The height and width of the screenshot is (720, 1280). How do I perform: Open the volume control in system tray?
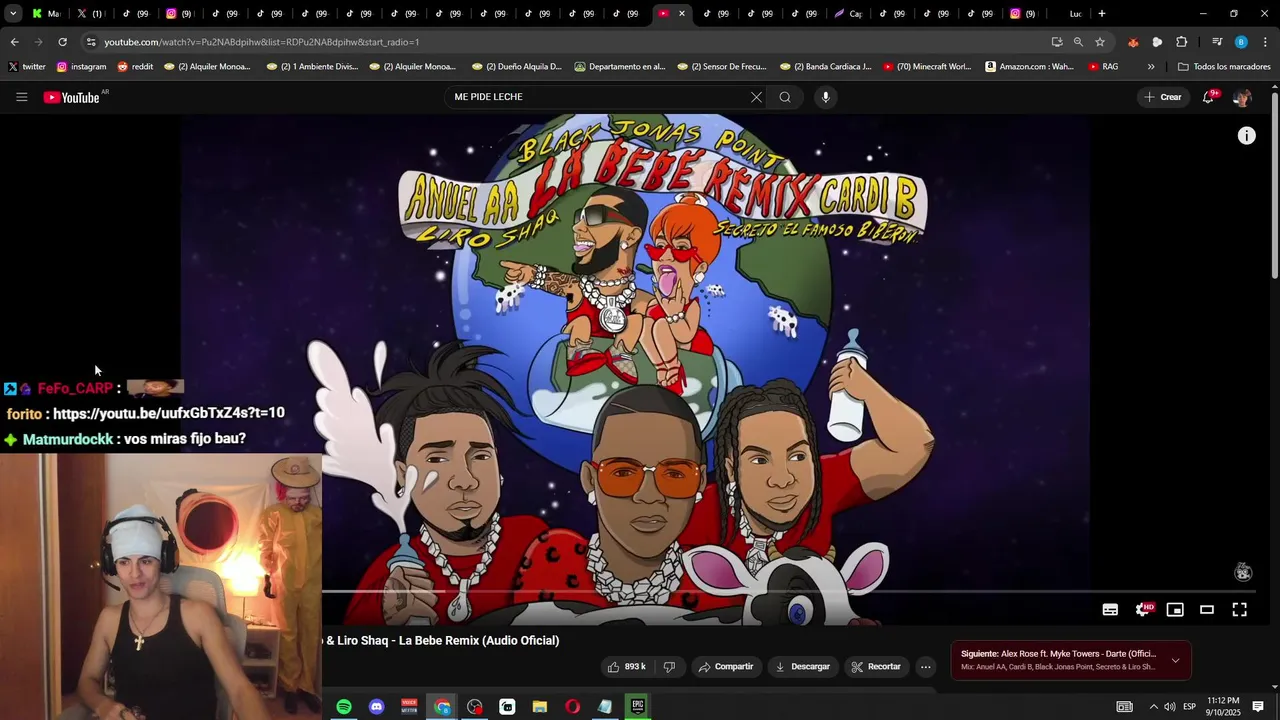(1170, 707)
